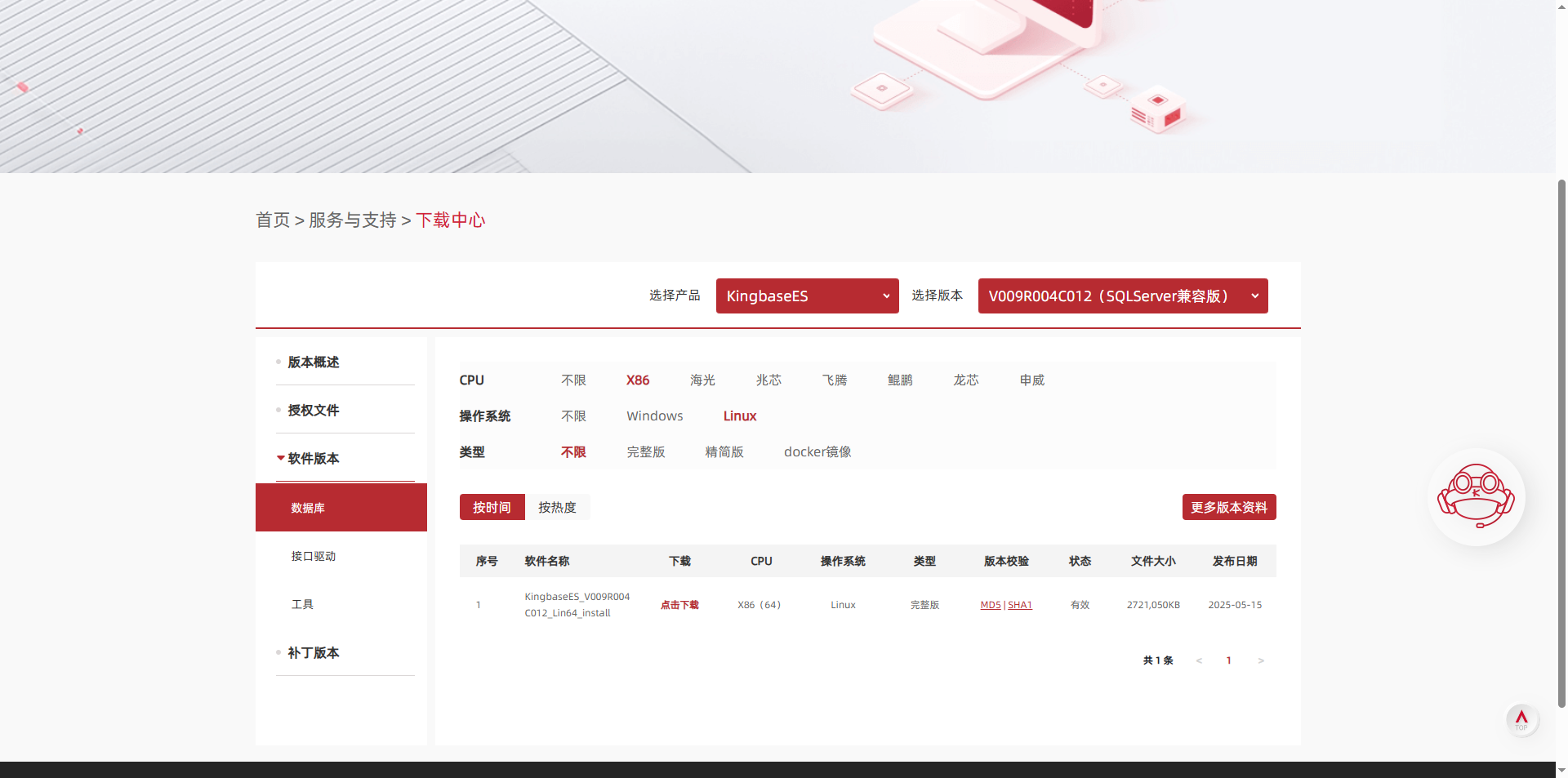Open 版本概述 in the sidebar

[314, 362]
